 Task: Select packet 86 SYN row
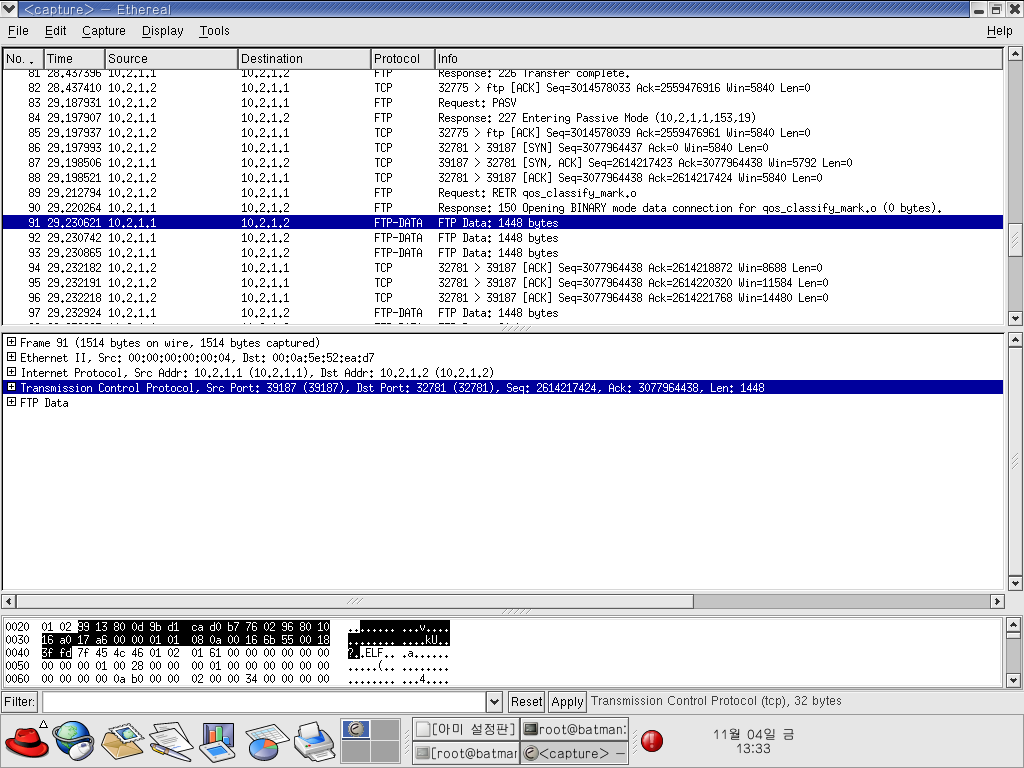(503, 148)
